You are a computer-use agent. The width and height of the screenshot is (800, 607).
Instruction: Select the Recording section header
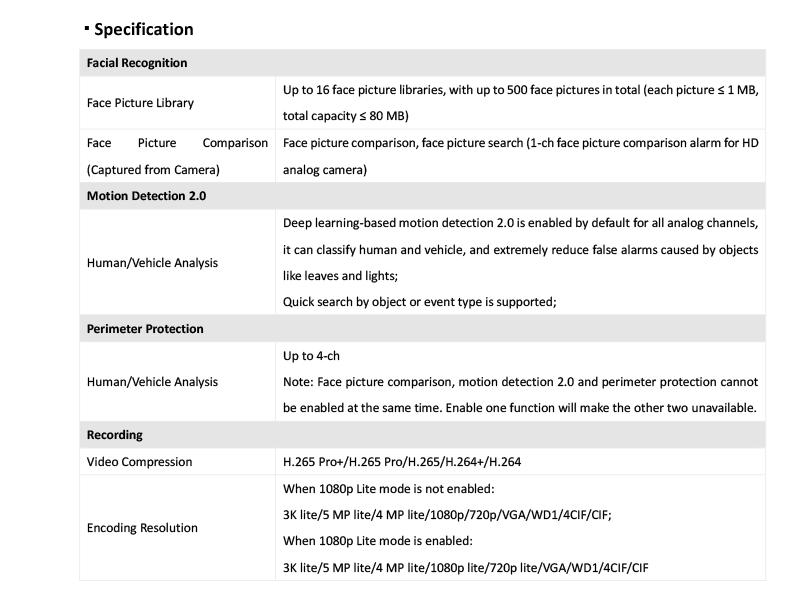115,435
